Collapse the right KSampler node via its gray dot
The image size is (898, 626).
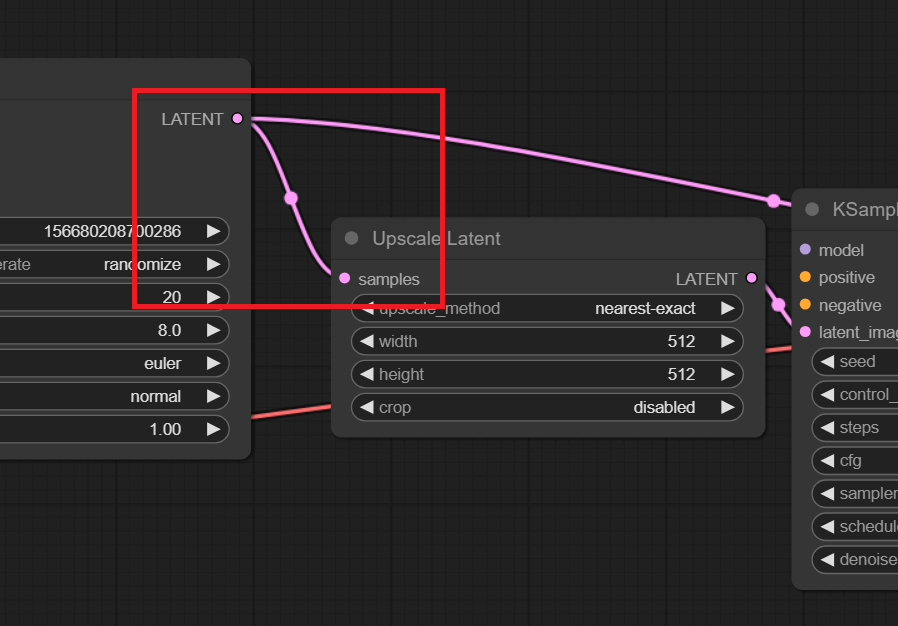click(812, 209)
